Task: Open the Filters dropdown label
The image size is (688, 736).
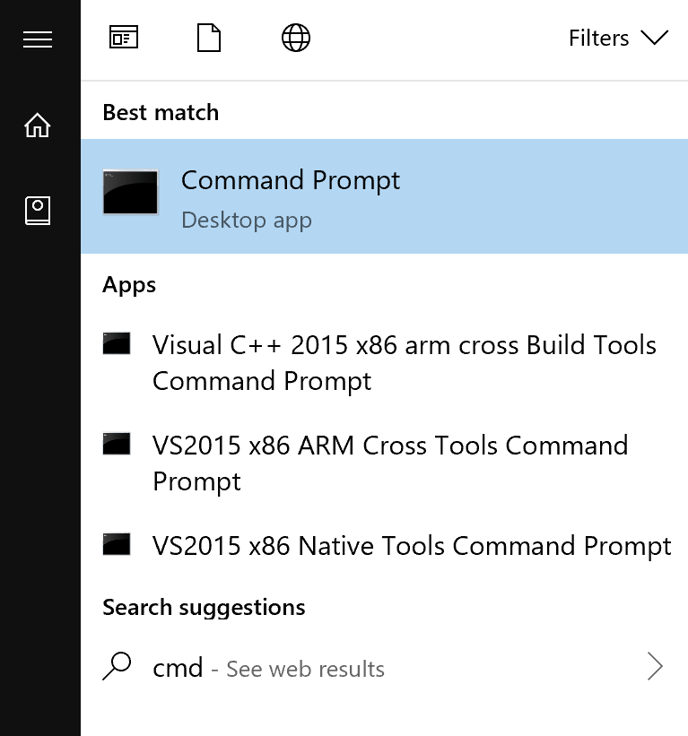Action: [x=598, y=38]
